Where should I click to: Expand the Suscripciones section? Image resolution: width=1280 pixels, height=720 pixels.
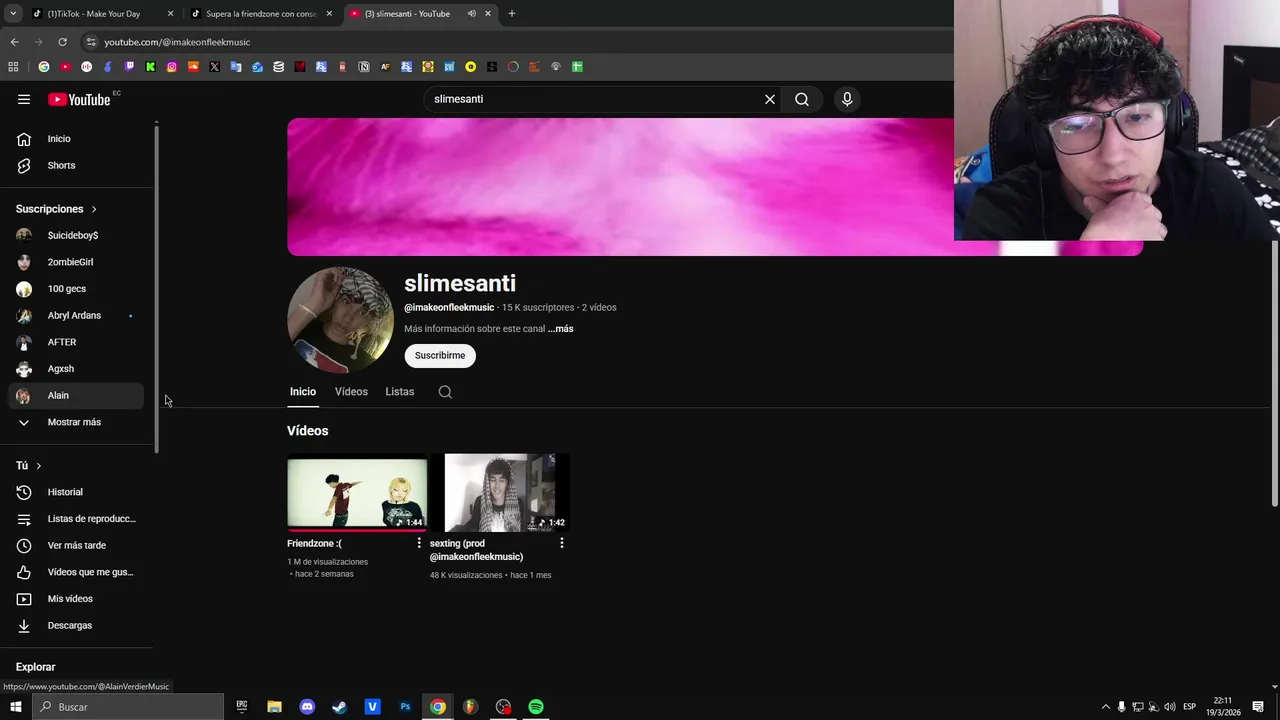[56, 209]
